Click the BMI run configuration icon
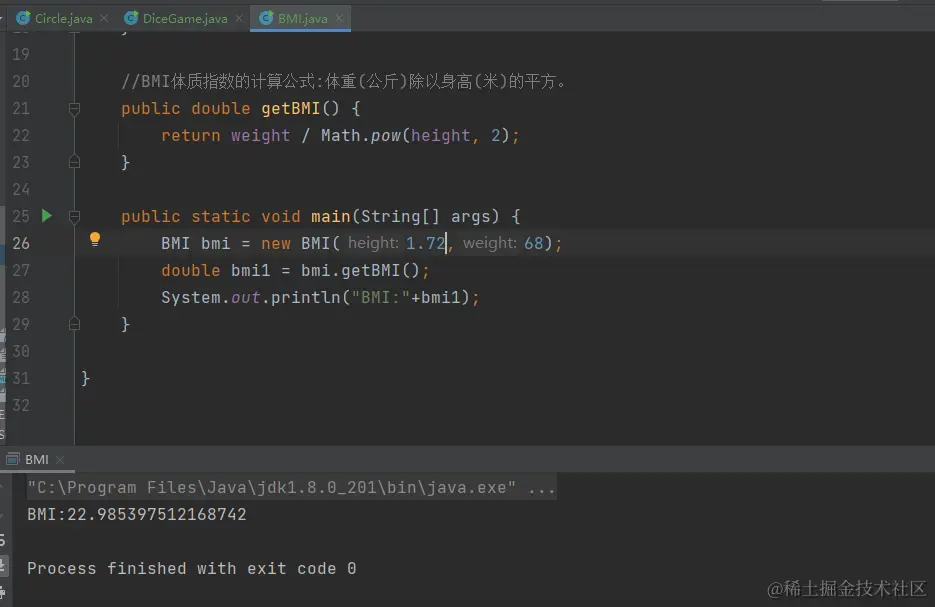The width and height of the screenshot is (935, 607). 13,459
